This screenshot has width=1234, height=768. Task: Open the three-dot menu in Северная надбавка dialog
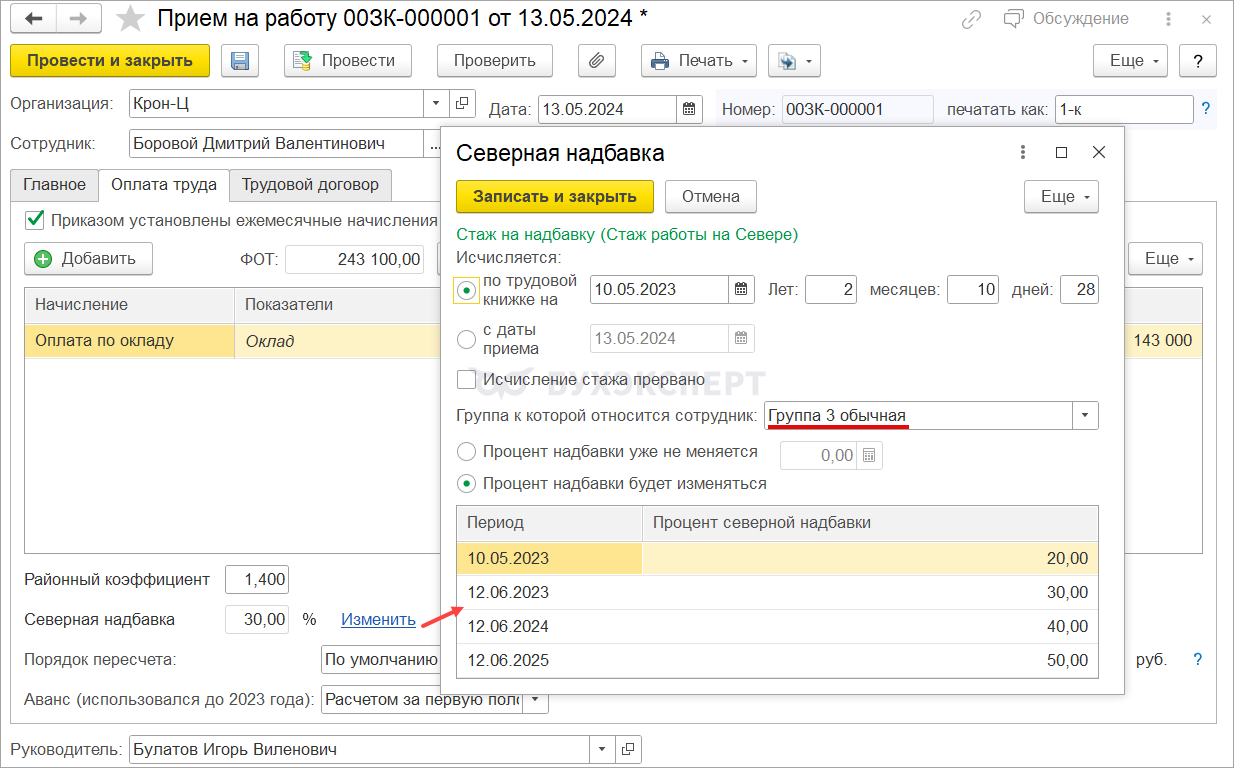[1022, 153]
